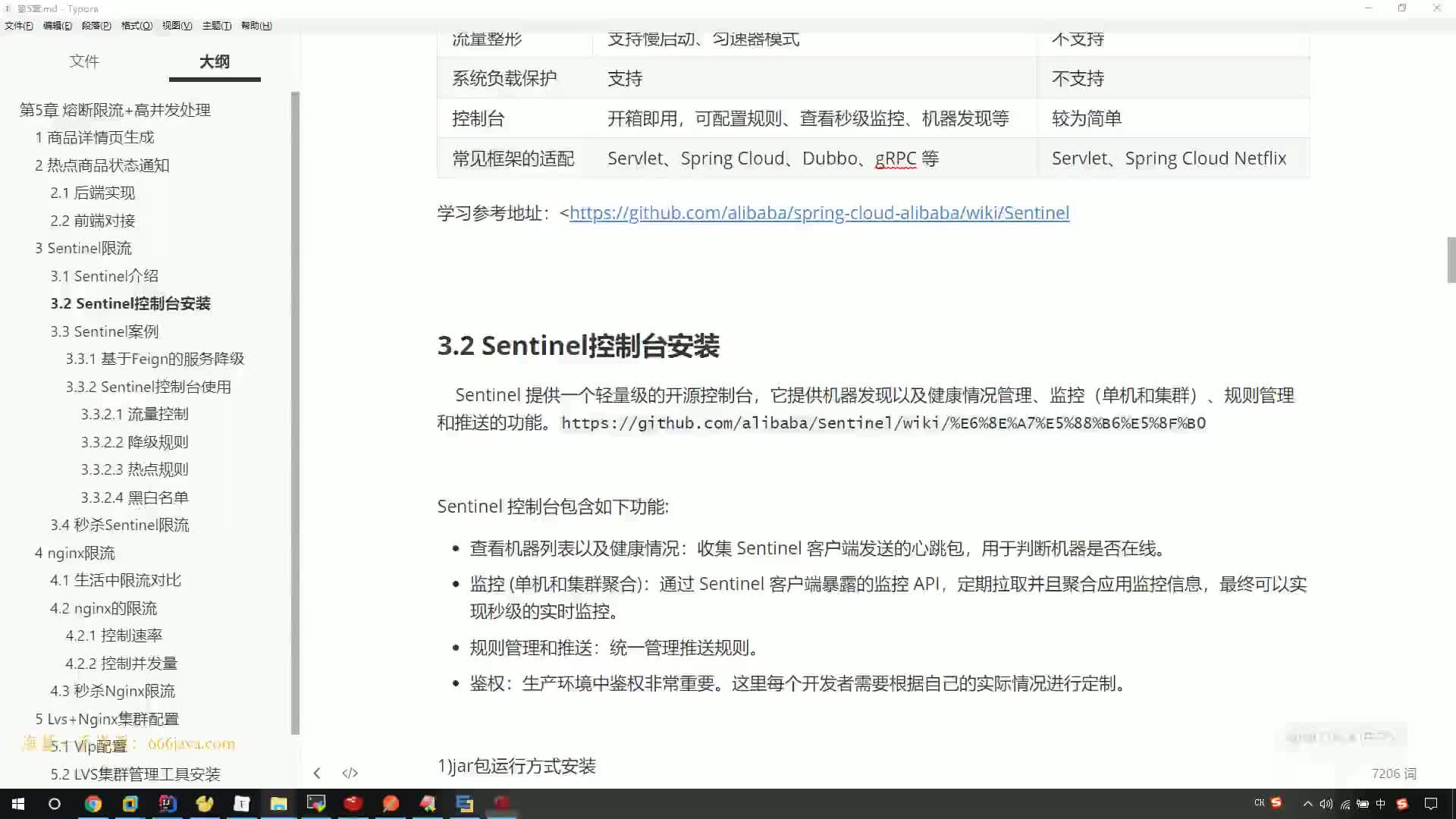Open volume control in system tray
The width and height of the screenshot is (1456, 819).
coord(1326,804)
